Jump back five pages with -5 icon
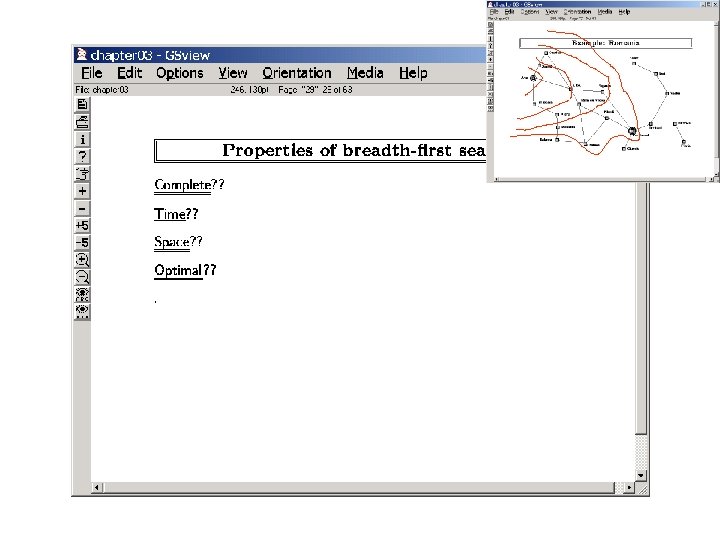The width and height of the screenshot is (720, 540). tap(82, 242)
